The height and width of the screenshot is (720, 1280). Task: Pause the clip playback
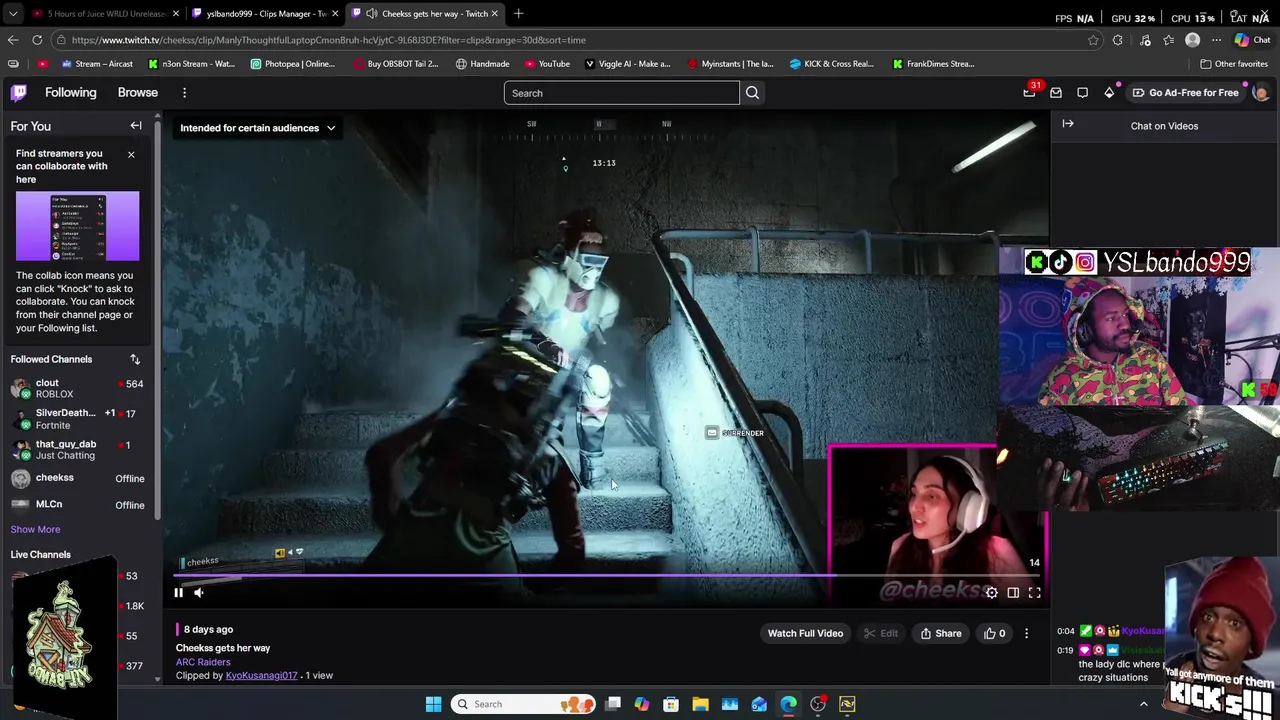pyautogui.click(x=179, y=593)
